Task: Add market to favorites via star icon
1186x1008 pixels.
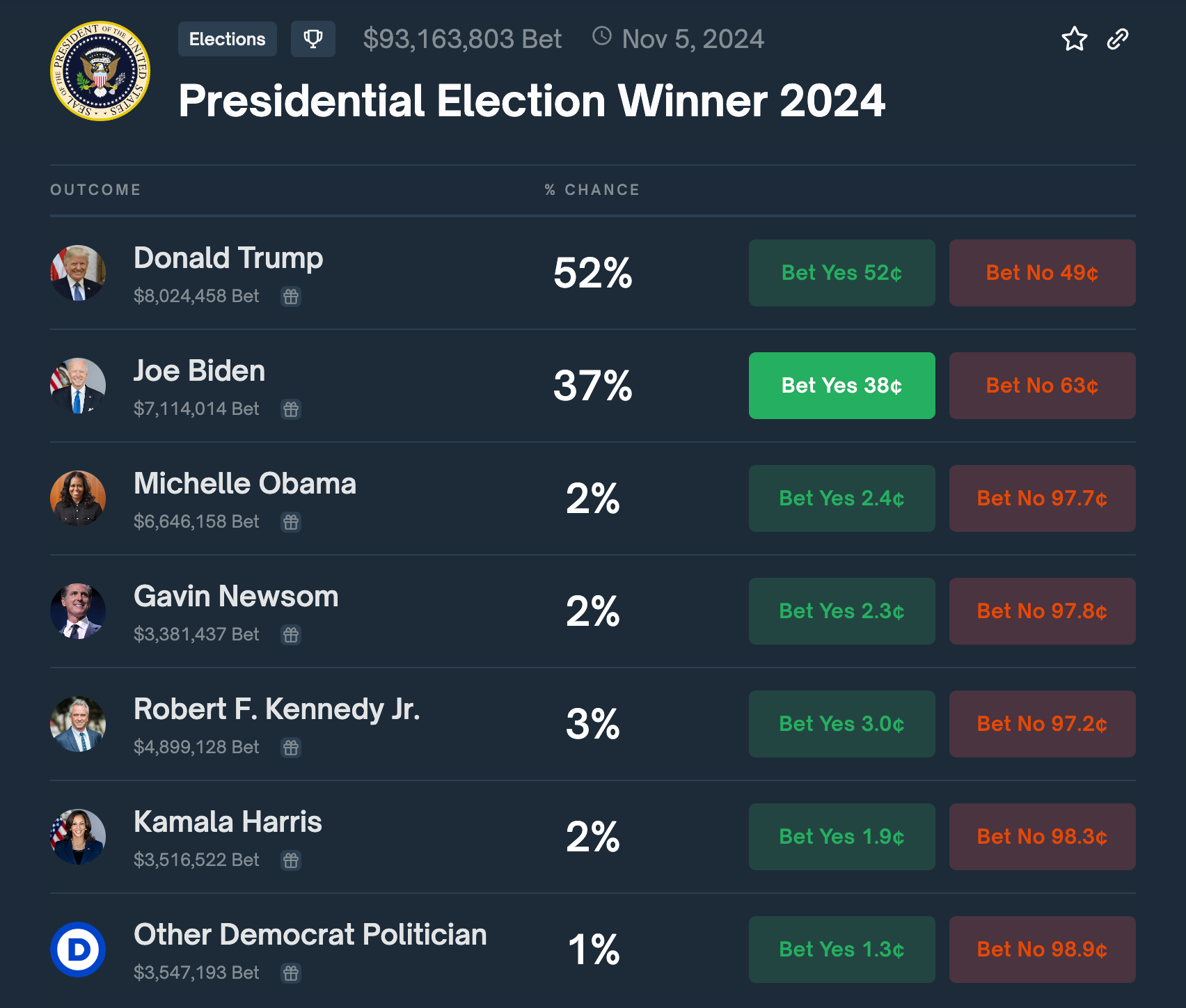Action: (1075, 40)
